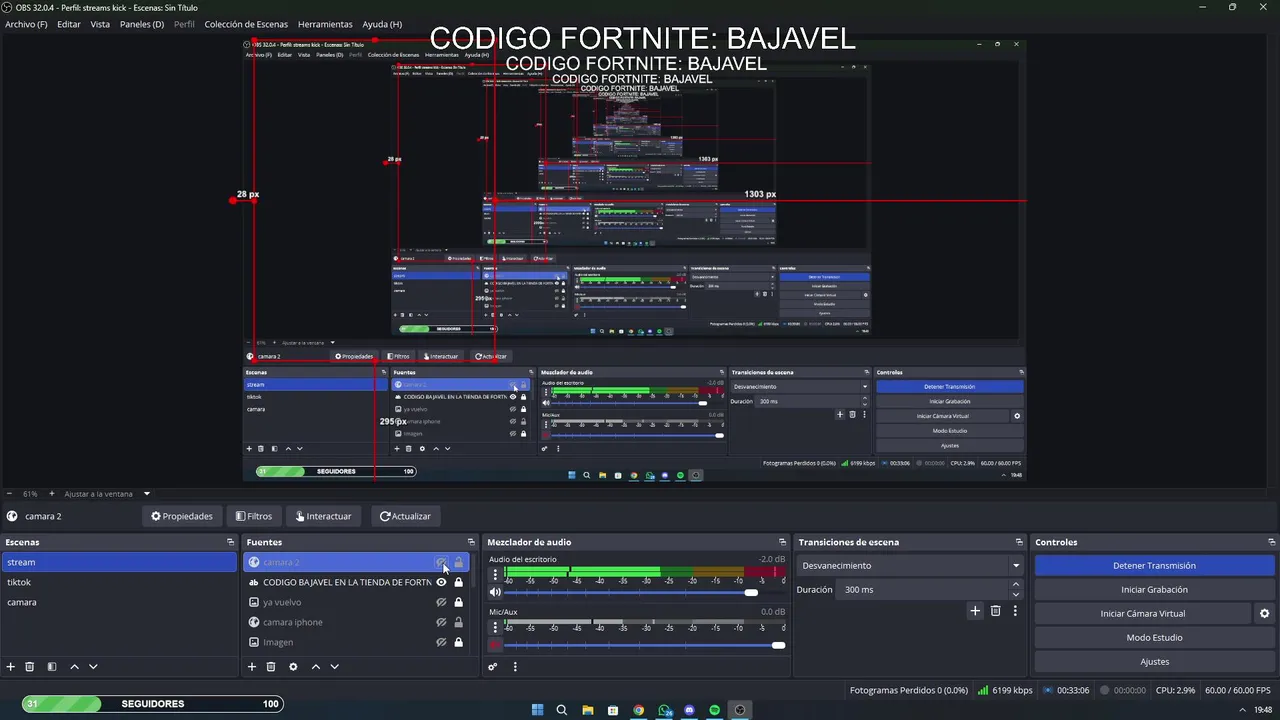Image resolution: width=1280 pixels, height=720 pixels.
Task: Enable Modo Estudio
Action: click(x=1154, y=638)
